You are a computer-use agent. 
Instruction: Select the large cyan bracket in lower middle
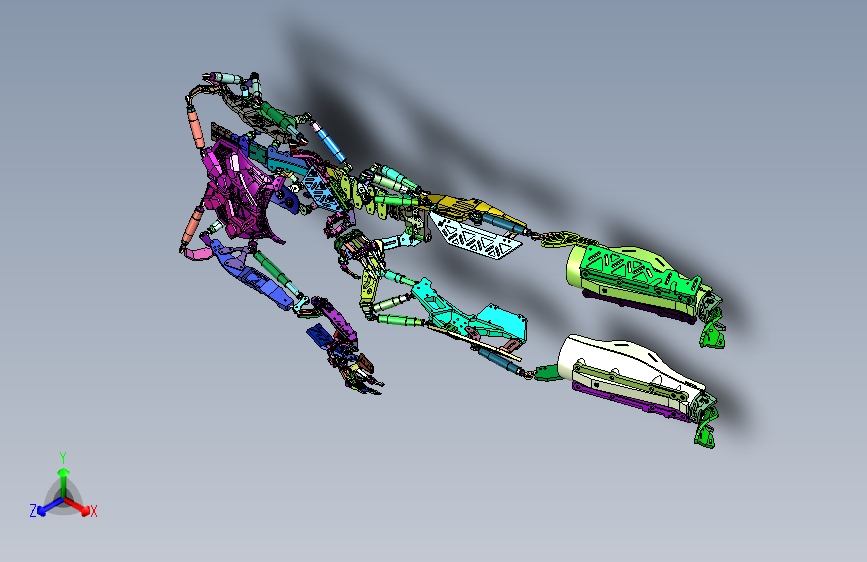coord(470,315)
